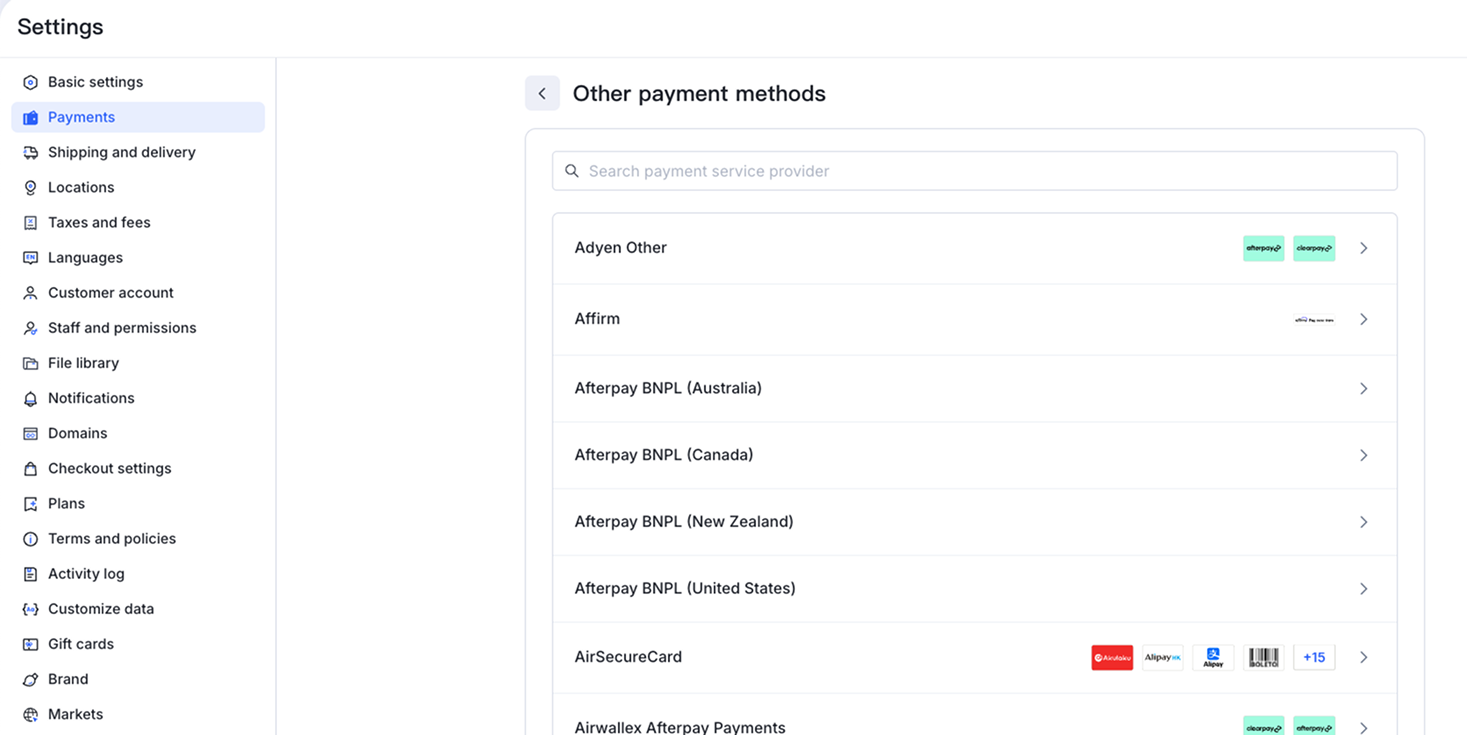
Task: Expand Afterpay BNPL (Canada) chevron arrow
Action: (1363, 455)
